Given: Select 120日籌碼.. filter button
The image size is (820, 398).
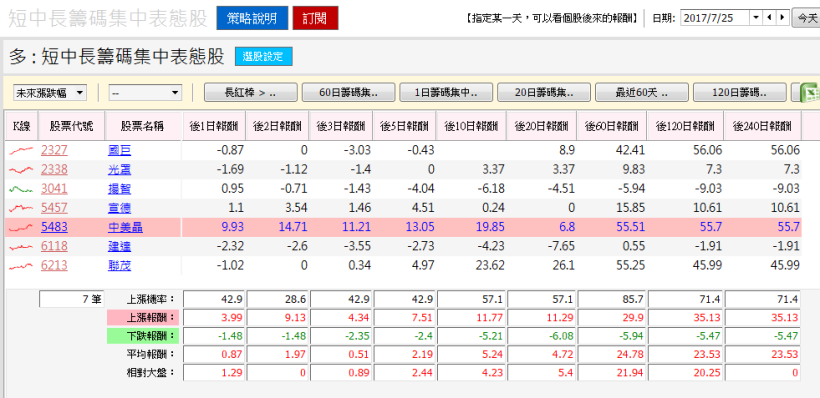Looking at the screenshot, I should [x=739, y=93].
